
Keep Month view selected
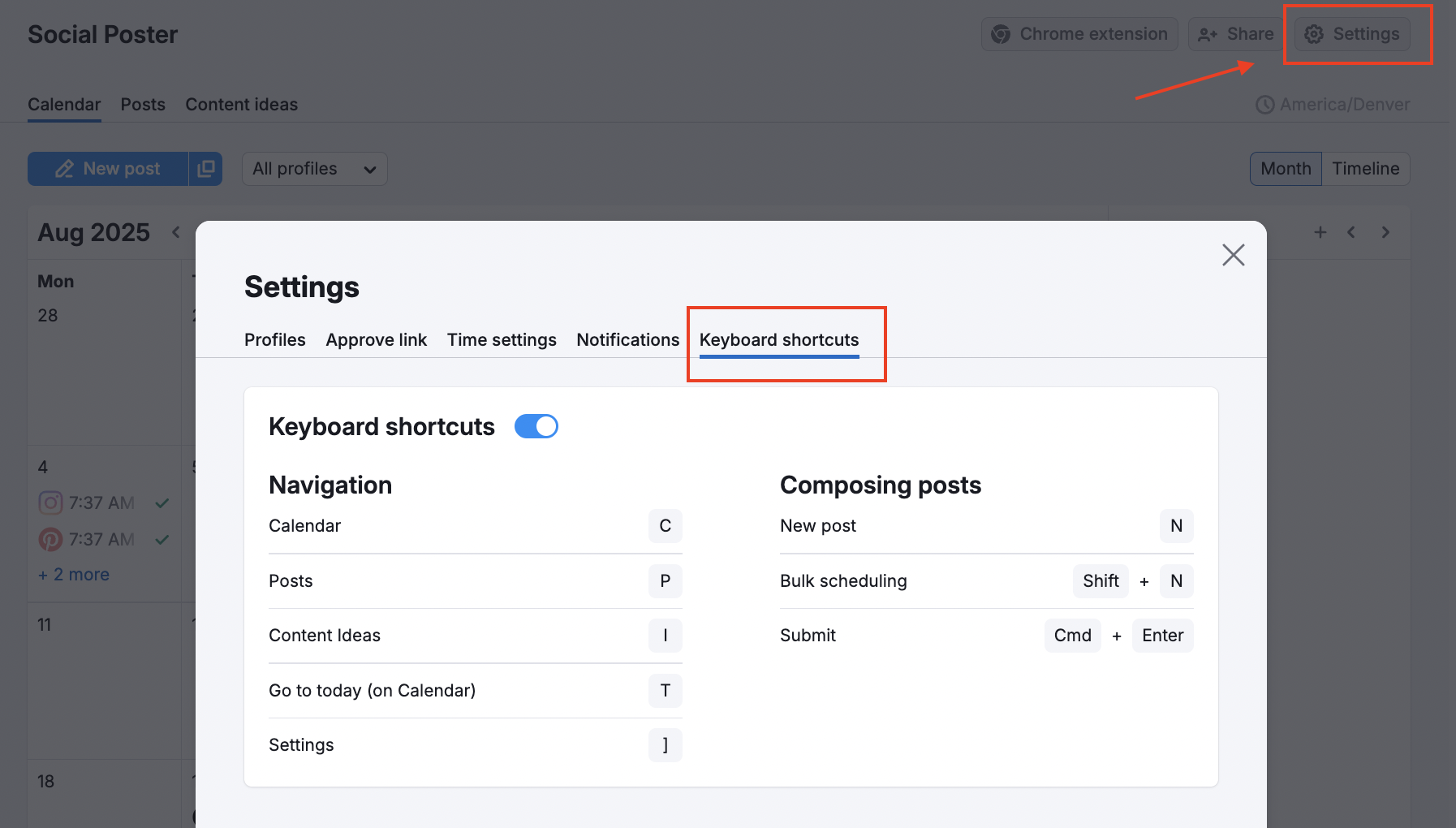1285,168
